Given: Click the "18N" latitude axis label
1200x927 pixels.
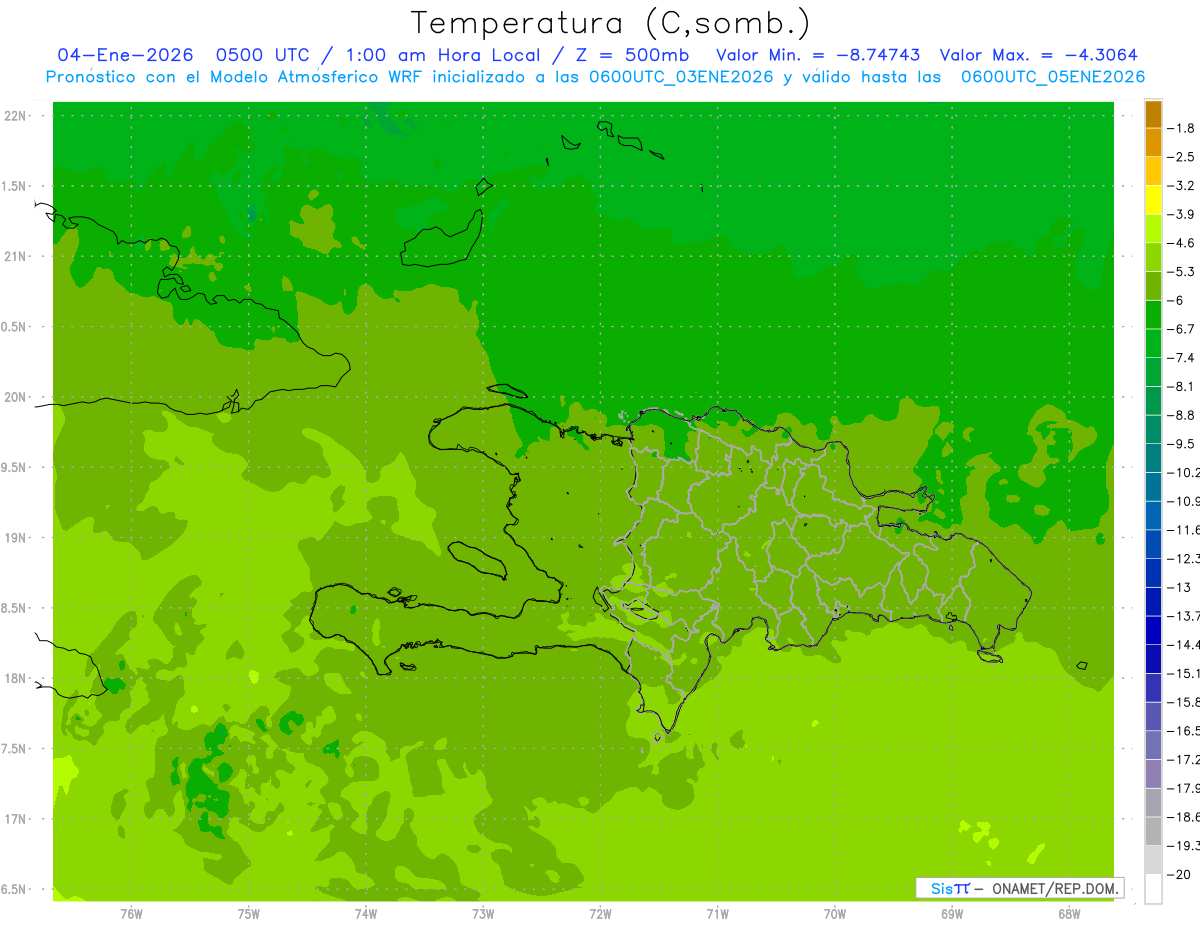Looking at the screenshot, I should coord(16,678).
